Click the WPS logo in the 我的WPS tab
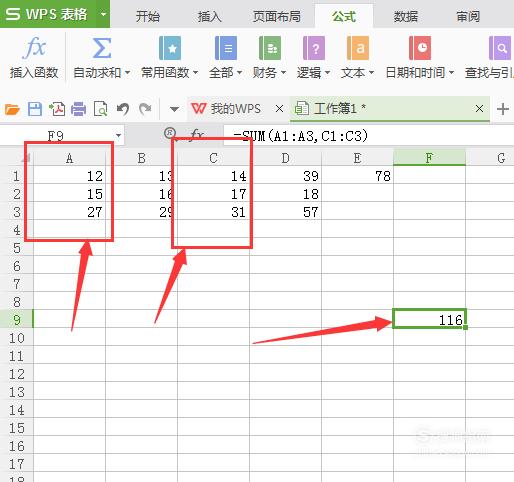 (x=199, y=108)
